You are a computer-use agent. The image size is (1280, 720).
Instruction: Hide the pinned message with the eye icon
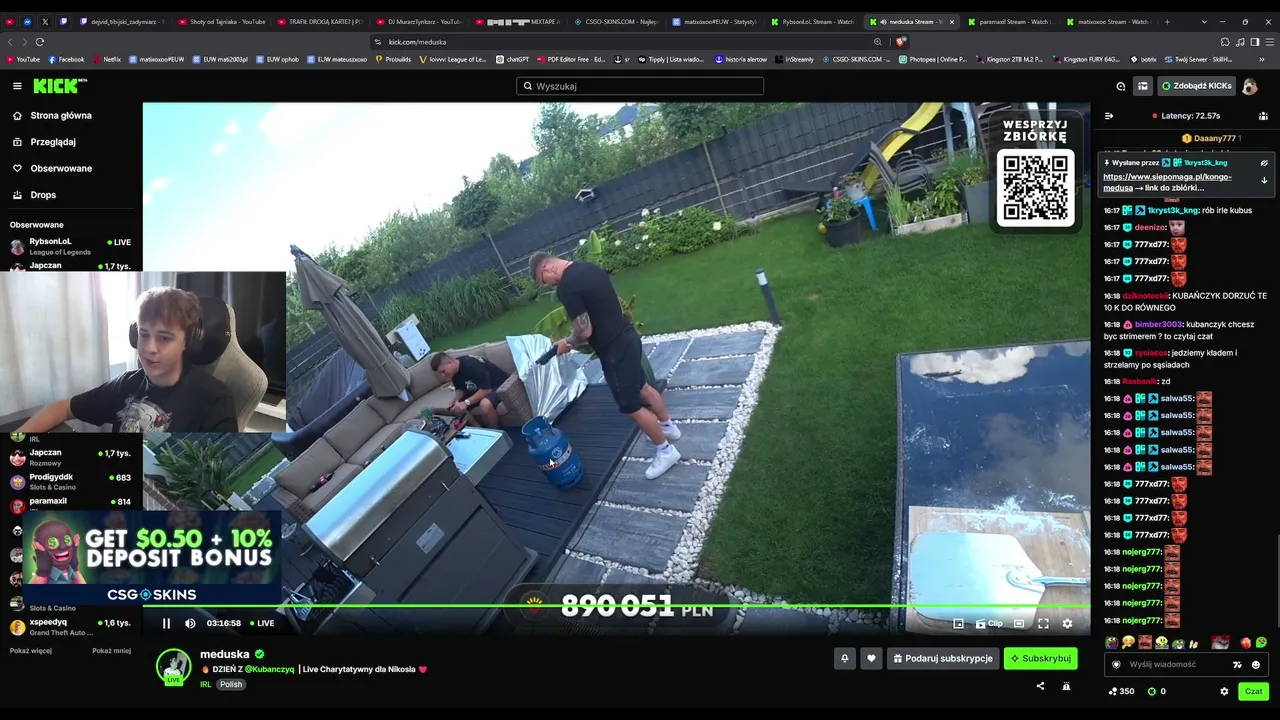tap(1264, 163)
